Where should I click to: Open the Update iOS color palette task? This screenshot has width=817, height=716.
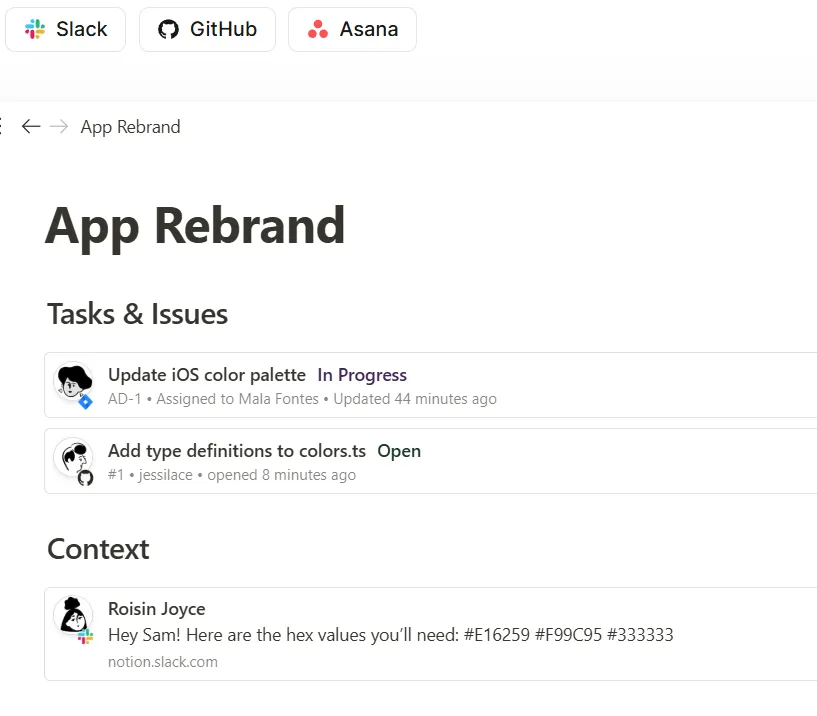pos(207,375)
